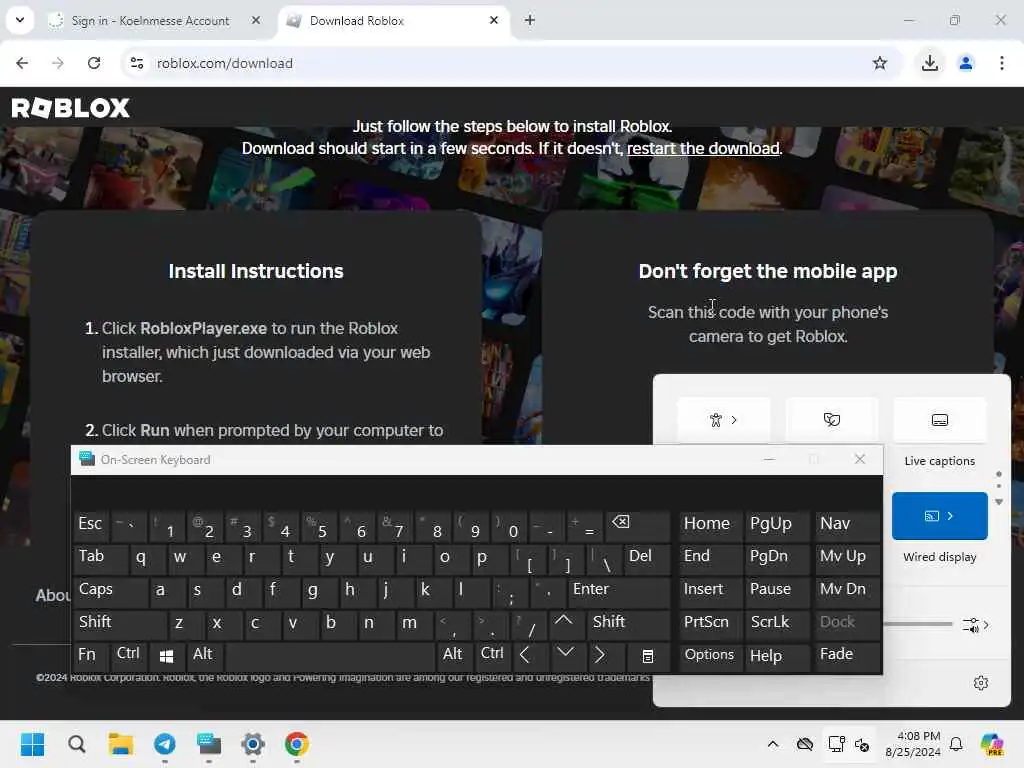Open notifications bell in taskbar
The image size is (1024, 768).
[956, 744]
